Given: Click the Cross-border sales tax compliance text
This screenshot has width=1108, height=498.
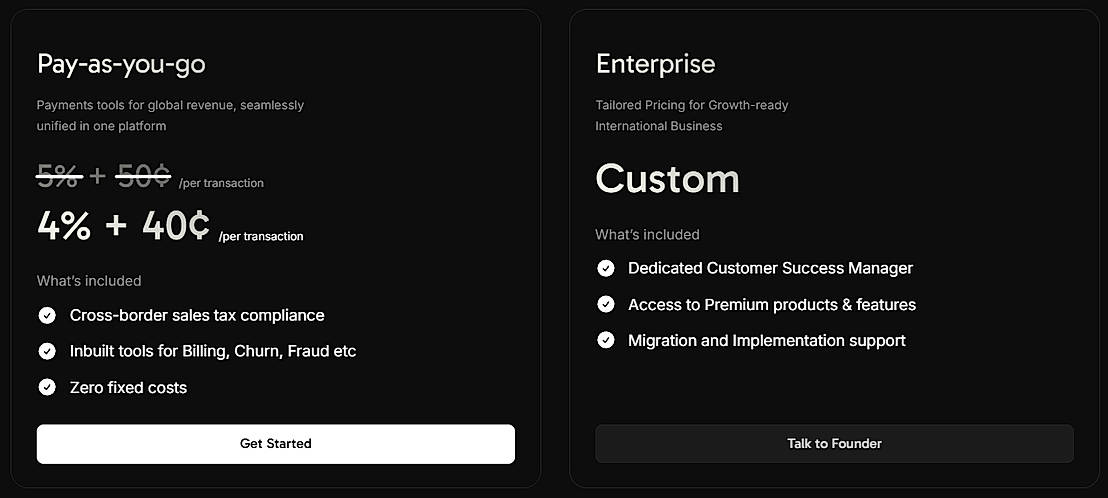Looking at the screenshot, I should [x=197, y=316].
